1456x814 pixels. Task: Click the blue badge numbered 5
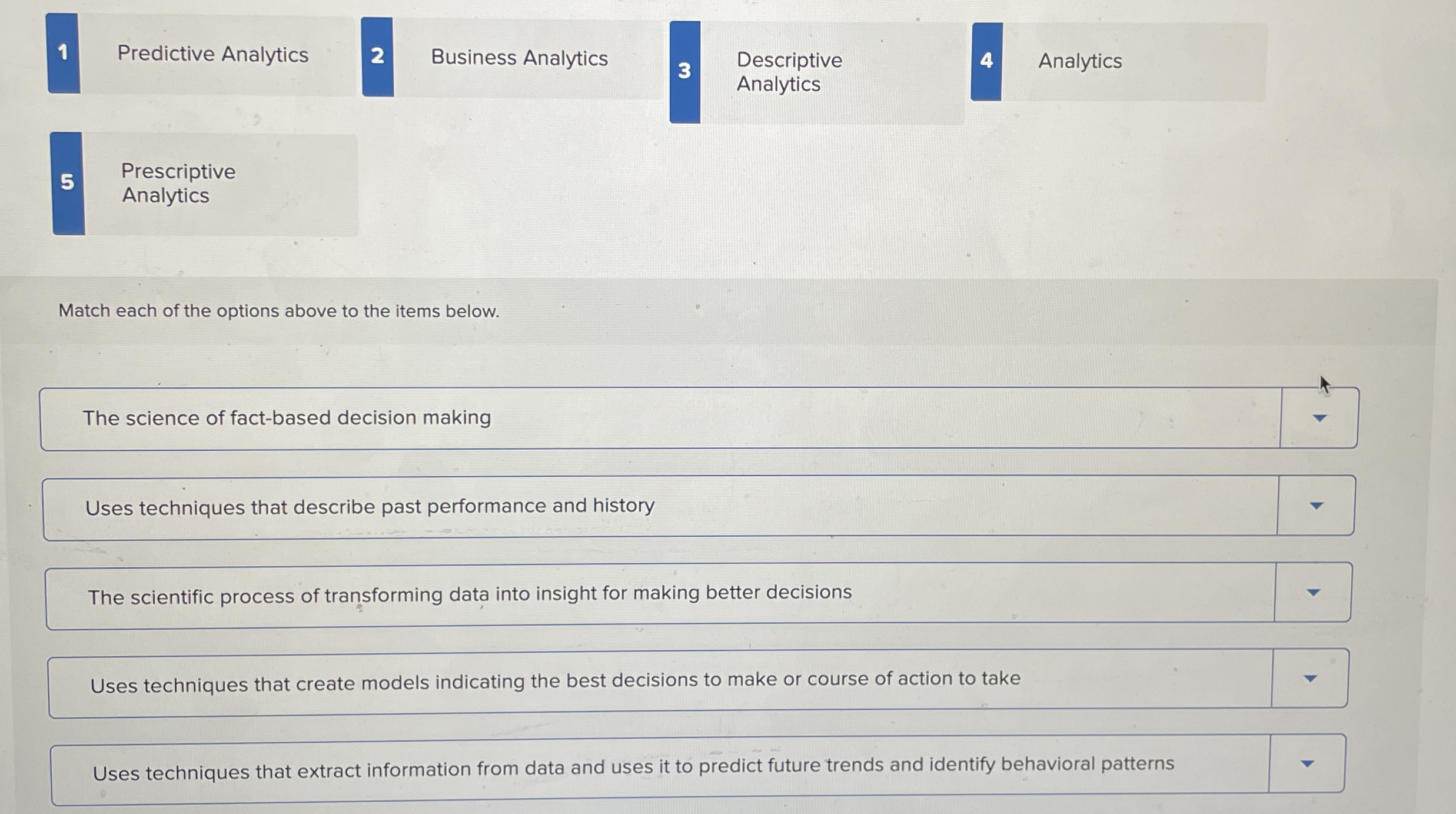point(68,183)
